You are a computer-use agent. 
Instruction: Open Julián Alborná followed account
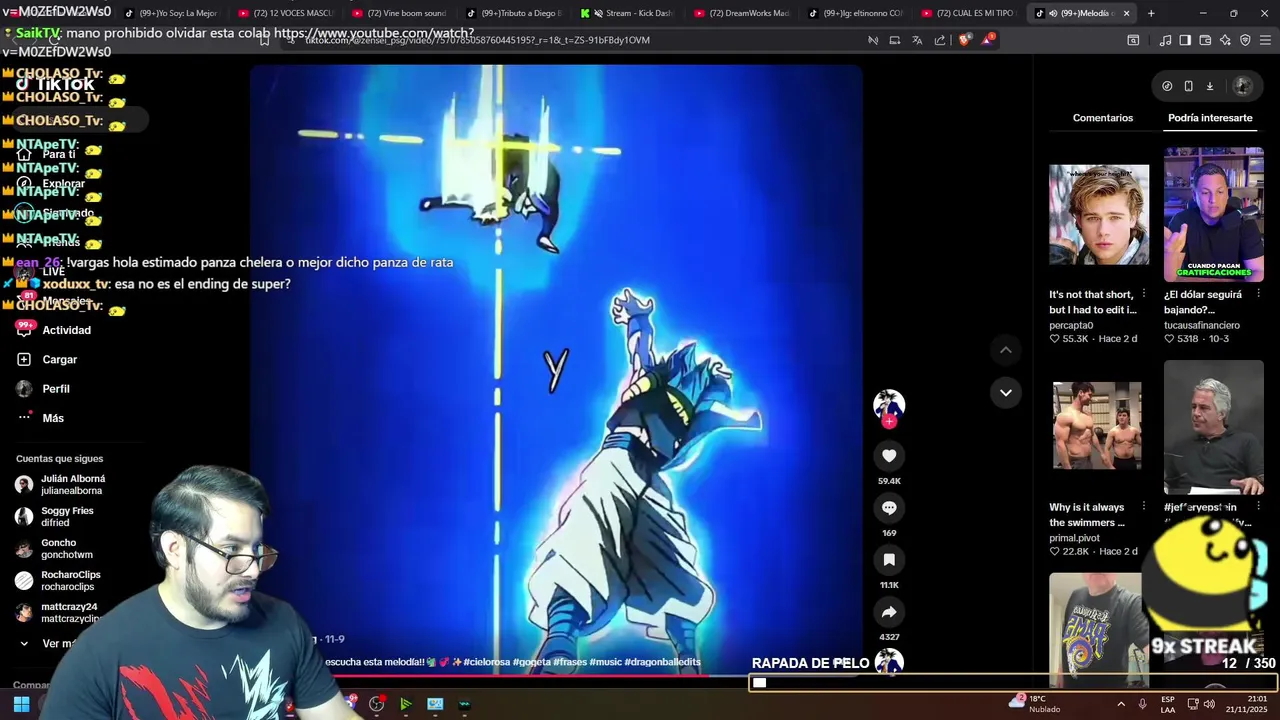click(72, 485)
